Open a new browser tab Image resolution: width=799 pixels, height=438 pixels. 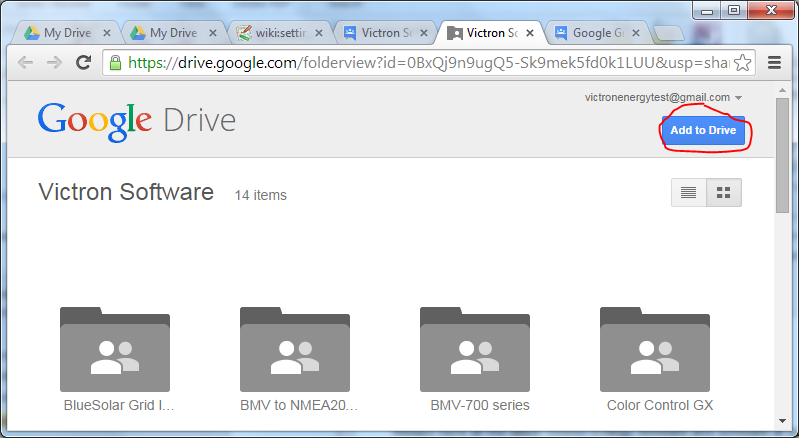tap(668, 34)
